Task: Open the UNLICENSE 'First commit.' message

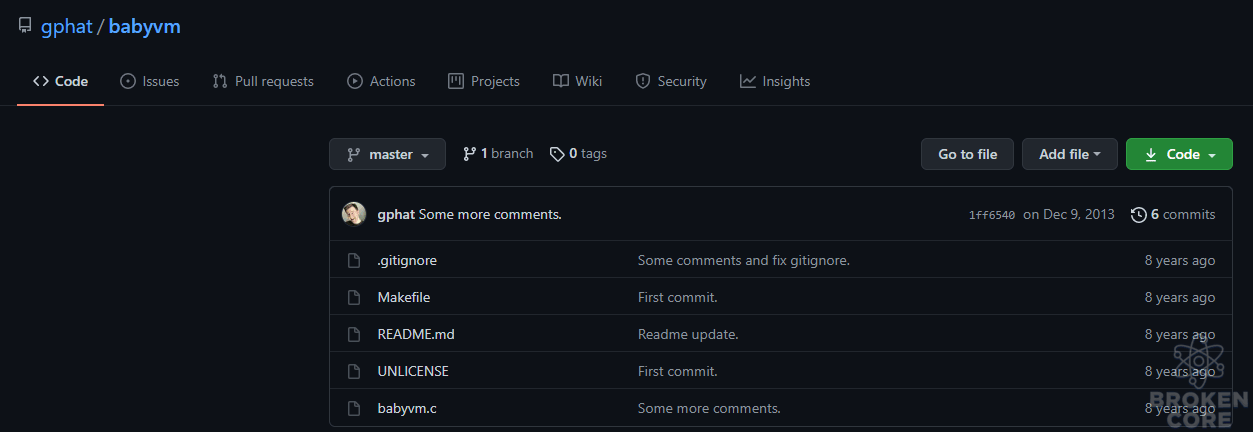Action: tap(678, 371)
